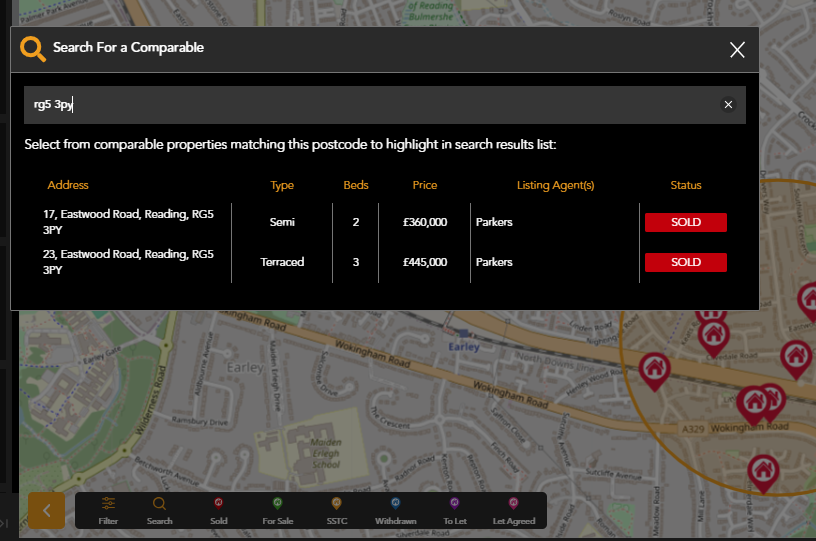Viewport: 816px width, 541px height.
Task: Close the Search For a Comparable dialog
Action: [737, 50]
